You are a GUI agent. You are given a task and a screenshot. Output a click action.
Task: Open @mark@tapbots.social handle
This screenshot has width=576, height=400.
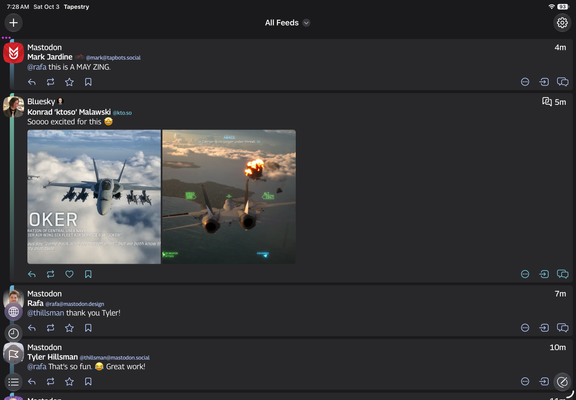(x=113, y=58)
